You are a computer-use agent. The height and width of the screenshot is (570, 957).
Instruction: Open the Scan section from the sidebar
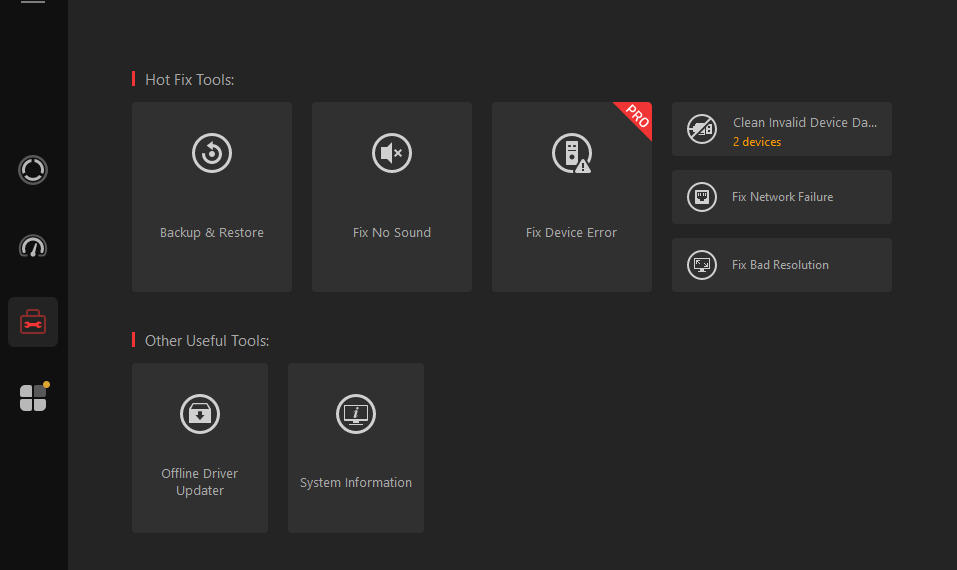click(33, 170)
